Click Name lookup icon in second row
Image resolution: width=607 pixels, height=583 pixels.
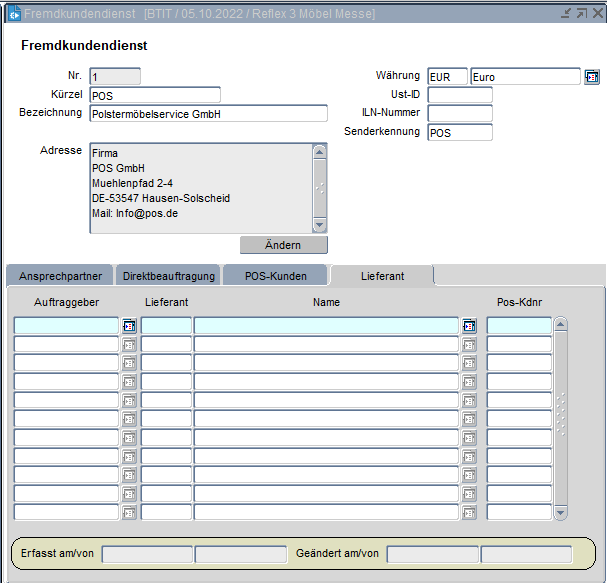point(469,344)
